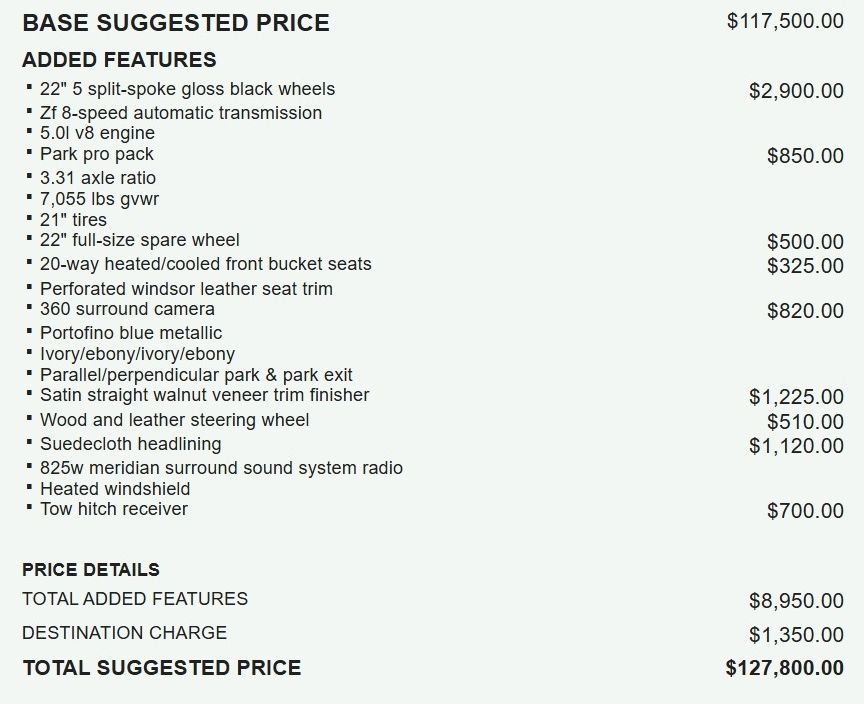Select the Total Added Features $8,950.00 amount
This screenshot has width=864, height=704.
[x=796, y=600]
